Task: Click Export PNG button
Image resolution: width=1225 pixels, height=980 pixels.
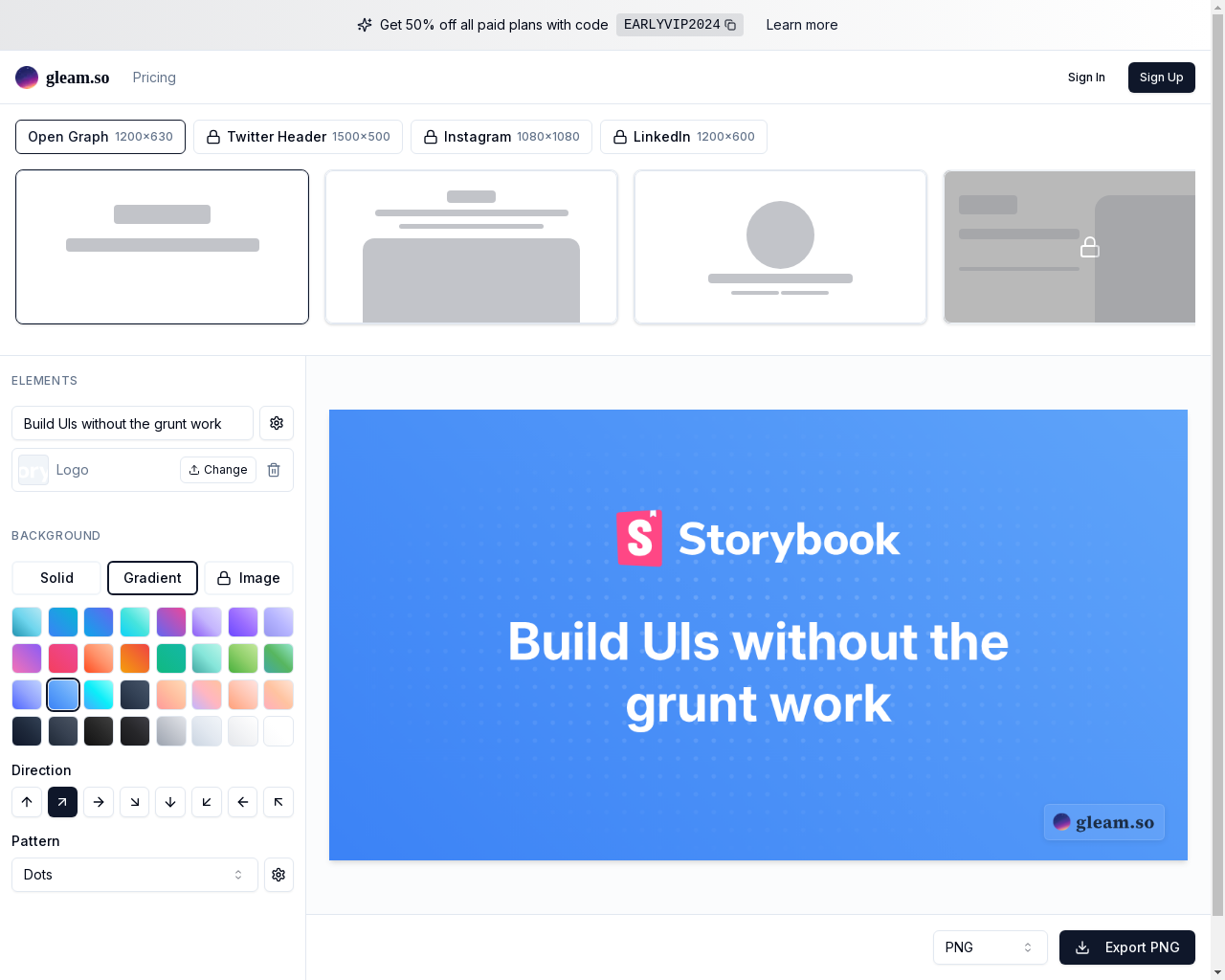Action: tap(1127, 947)
